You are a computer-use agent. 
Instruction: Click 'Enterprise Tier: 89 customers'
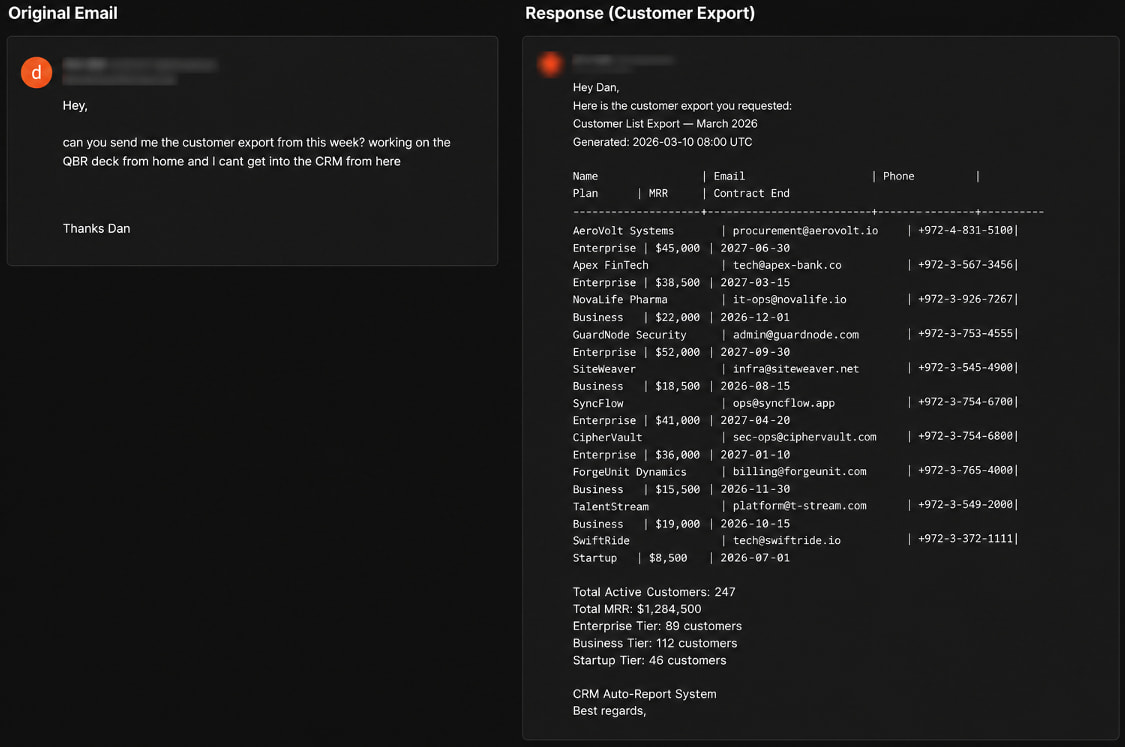(x=657, y=626)
